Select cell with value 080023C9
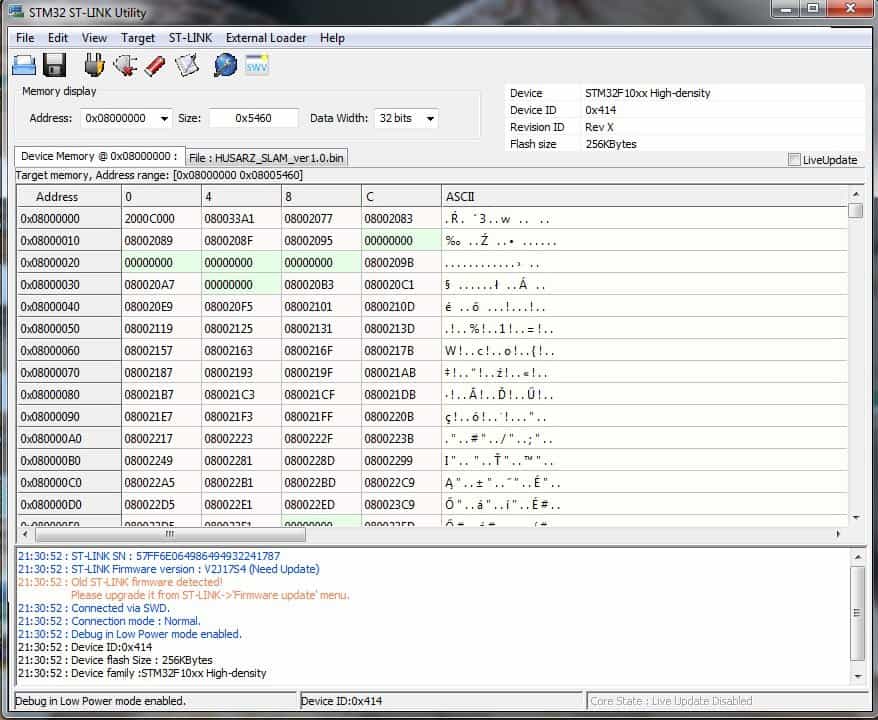 (x=401, y=505)
